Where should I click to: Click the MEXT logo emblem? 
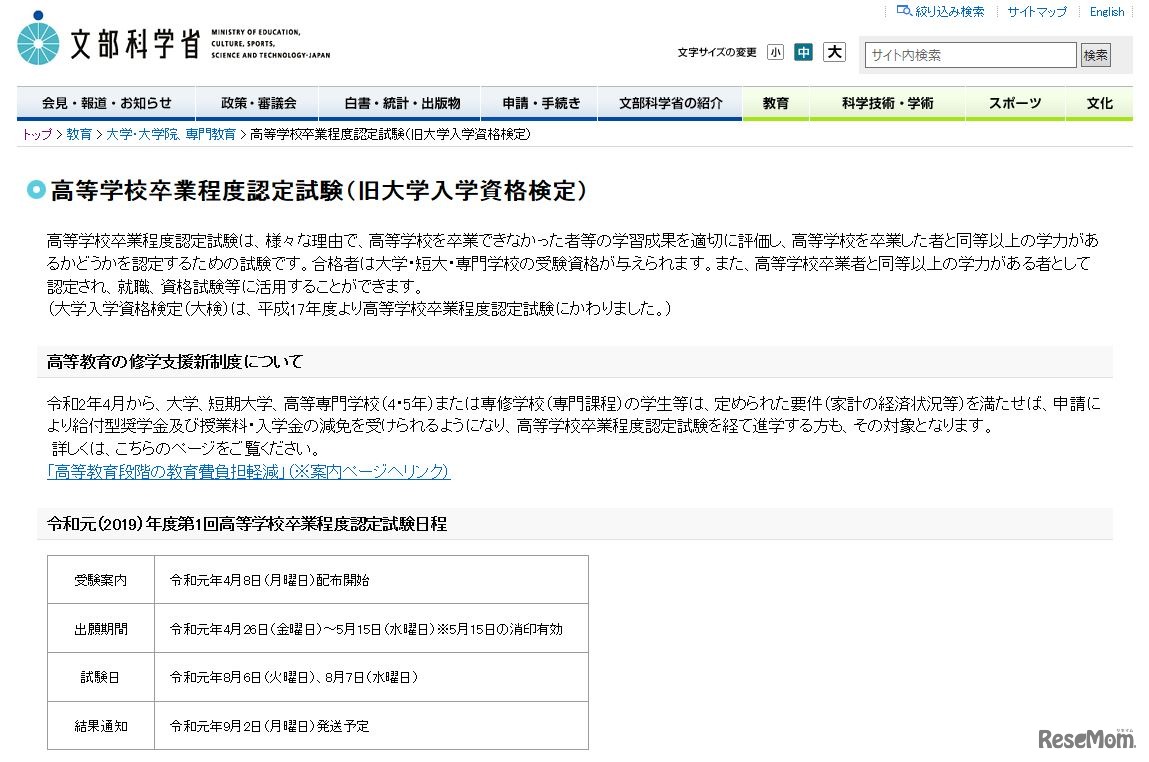coord(38,40)
